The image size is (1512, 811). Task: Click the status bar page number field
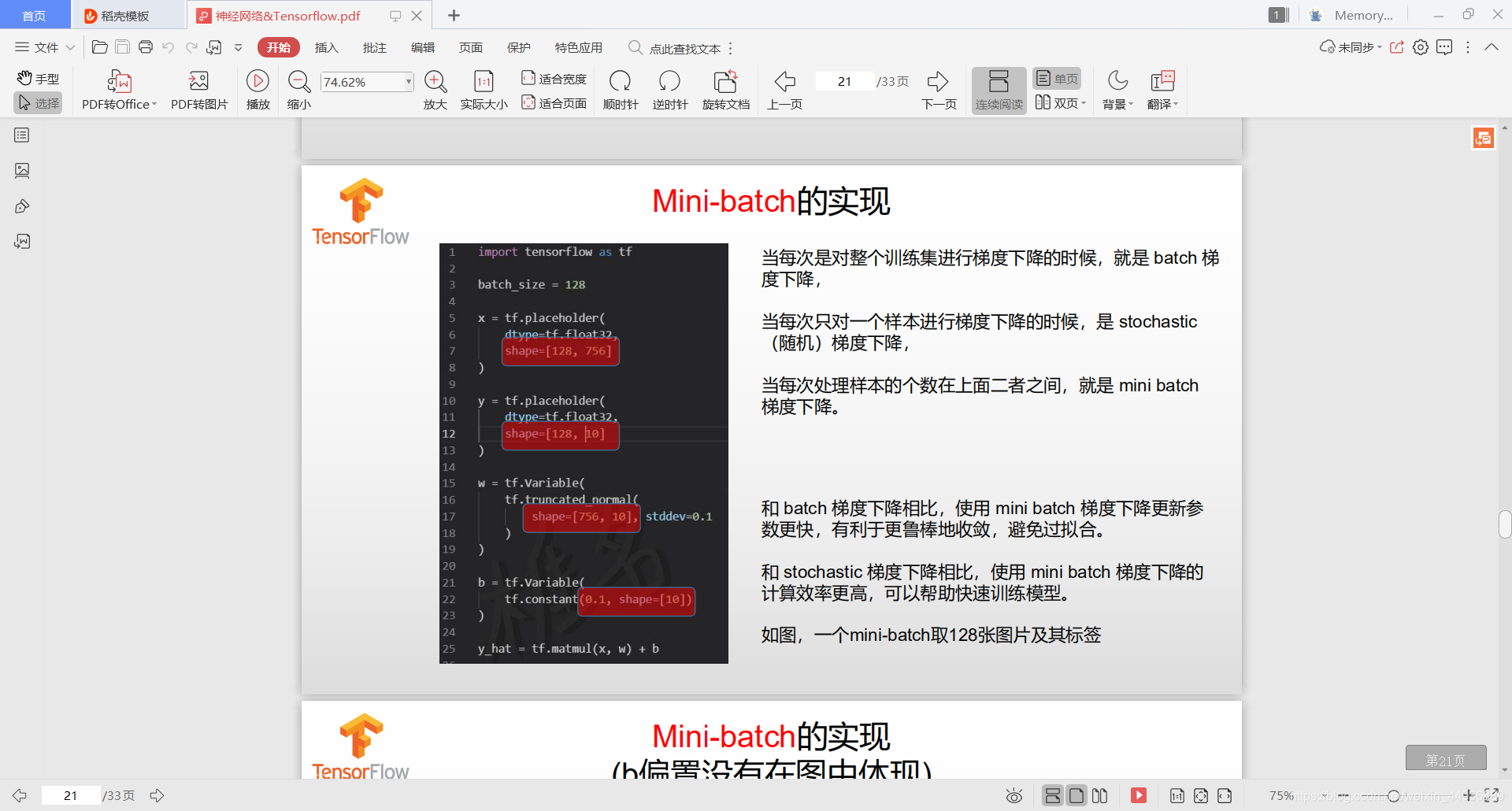click(71, 795)
